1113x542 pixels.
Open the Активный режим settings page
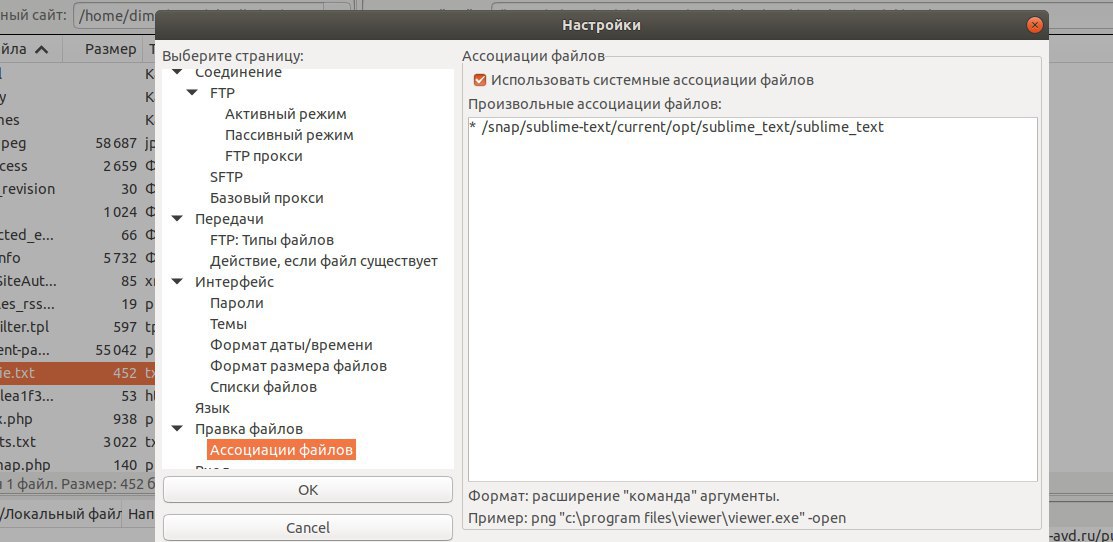pos(285,114)
